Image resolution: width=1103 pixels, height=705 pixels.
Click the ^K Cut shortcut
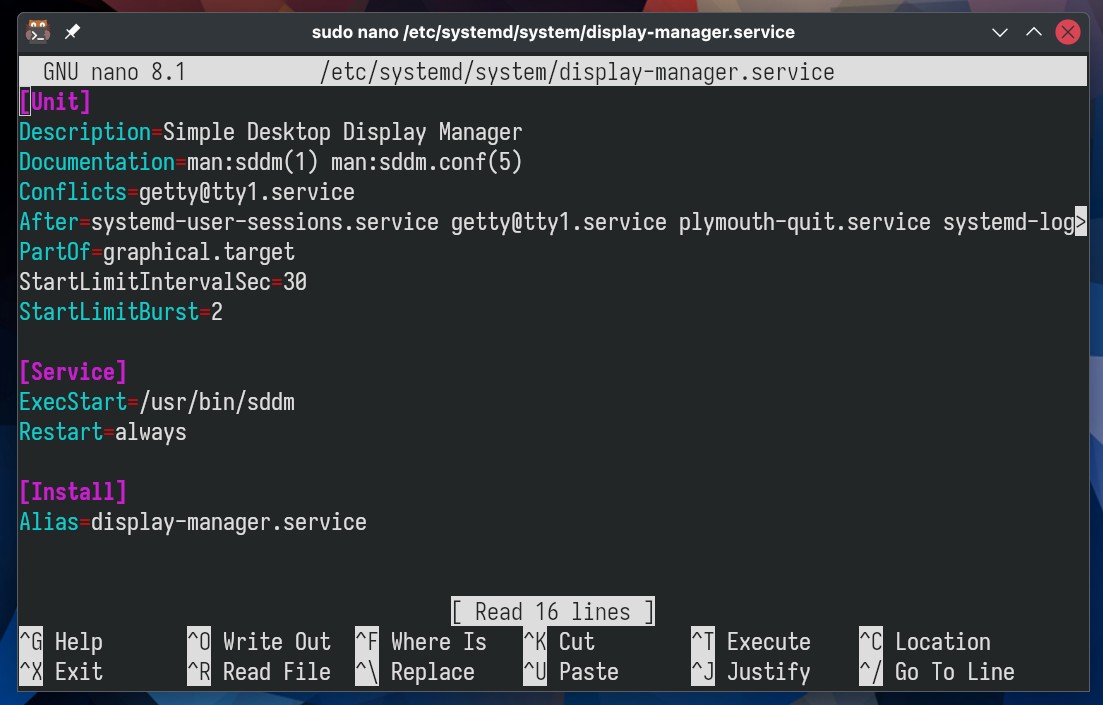(x=559, y=642)
